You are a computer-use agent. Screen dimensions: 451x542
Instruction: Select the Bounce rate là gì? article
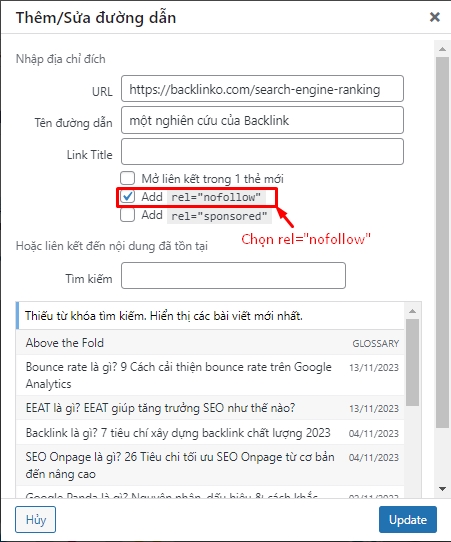pos(210,375)
